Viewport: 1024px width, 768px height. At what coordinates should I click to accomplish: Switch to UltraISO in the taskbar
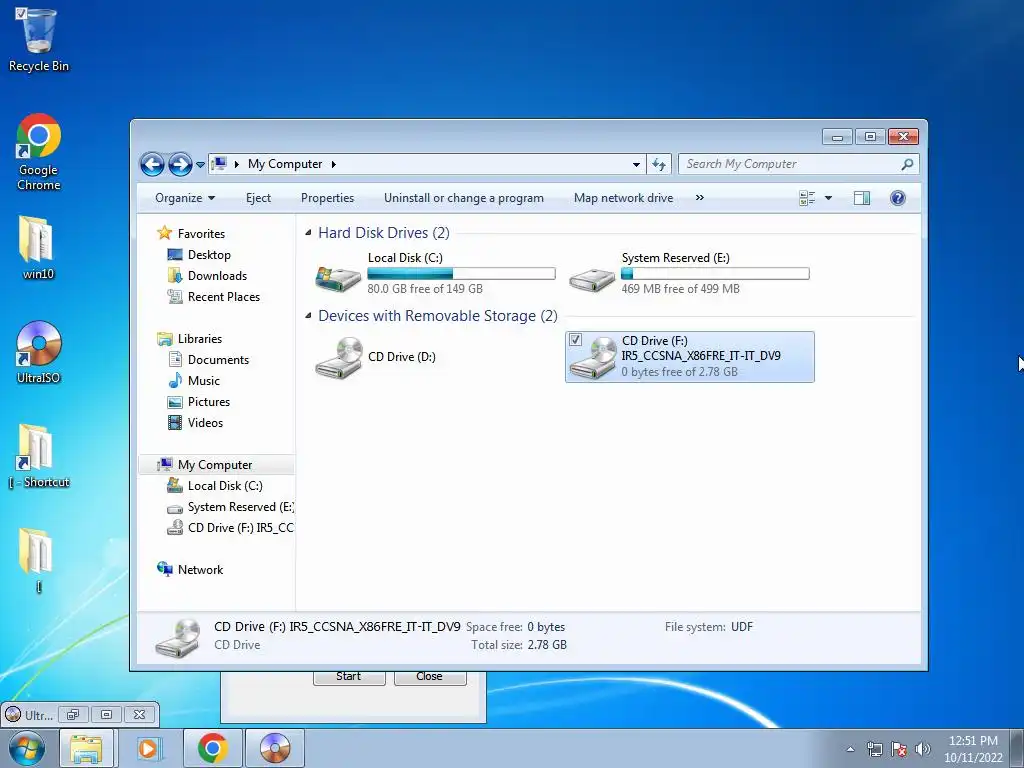point(275,748)
